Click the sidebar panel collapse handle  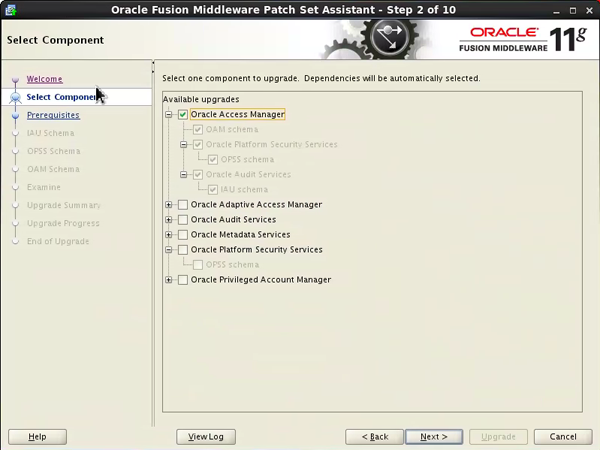(x=153, y=67)
